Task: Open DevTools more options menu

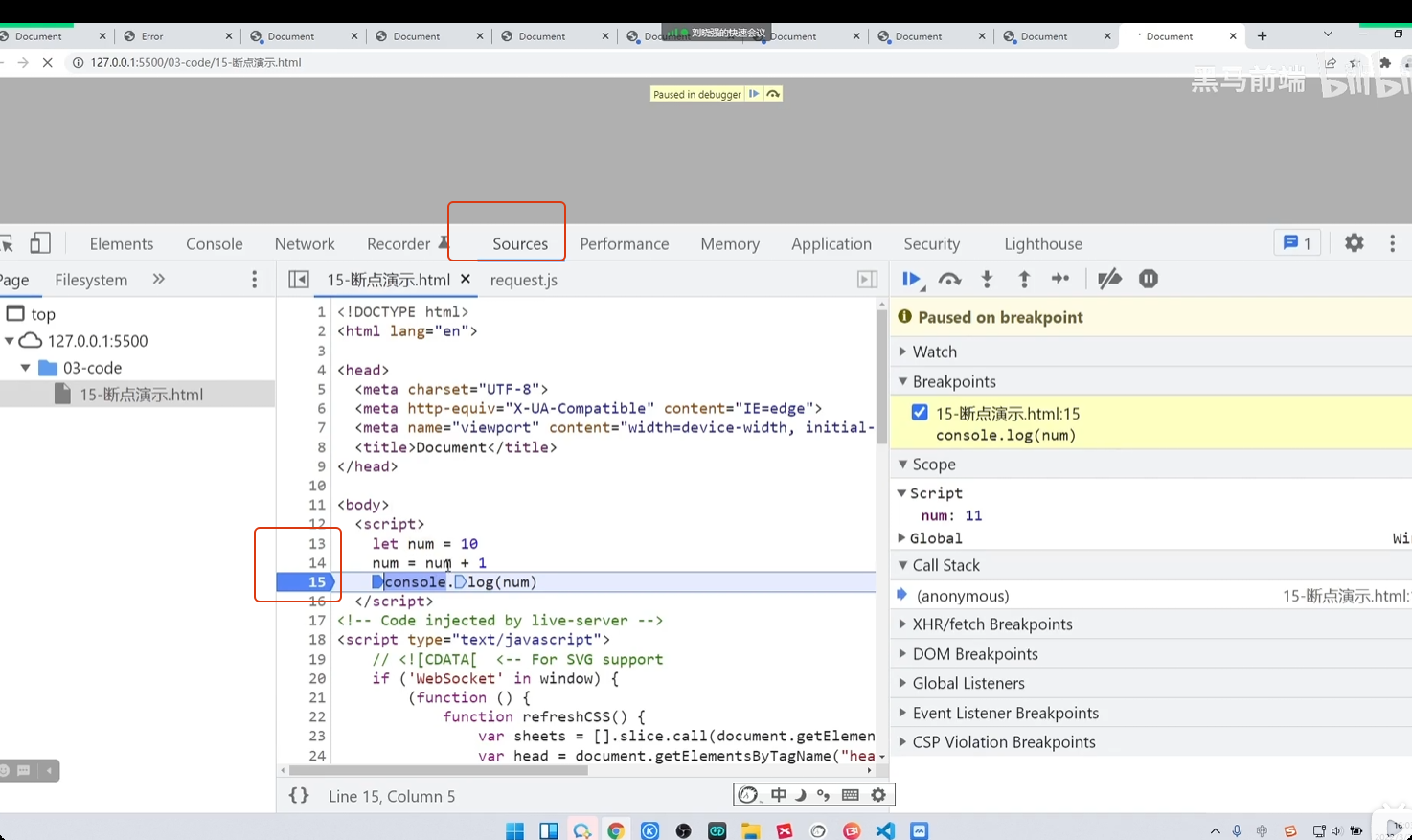Action: (1392, 243)
